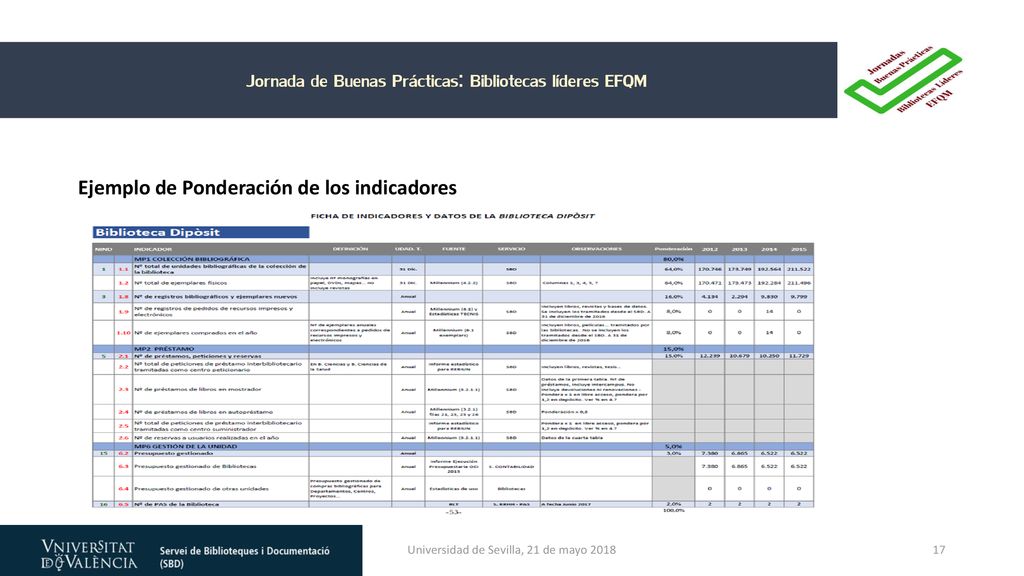Click 'Nº de préstamos de libros en autopréstamo'

click(204, 412)
